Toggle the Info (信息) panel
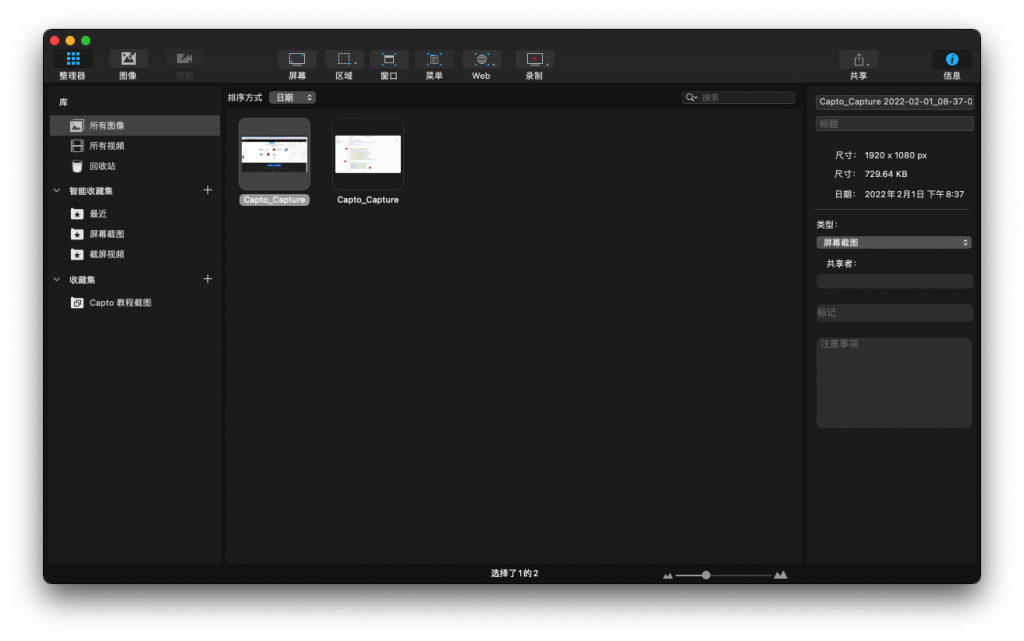Image resolution: width=1024 pixels, height=641 pixels. pyautogui.click(x=952, y=59)
